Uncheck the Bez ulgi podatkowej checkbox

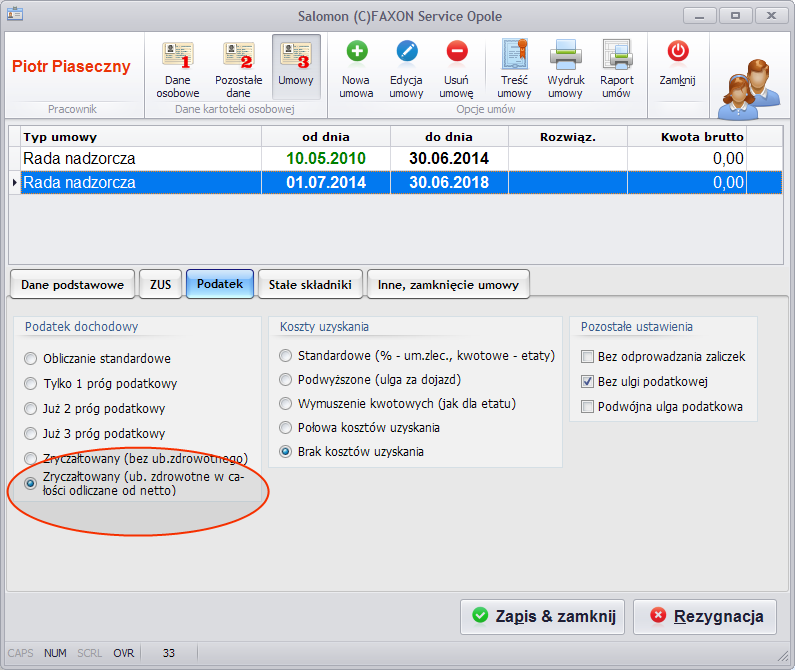pos(587,381)
